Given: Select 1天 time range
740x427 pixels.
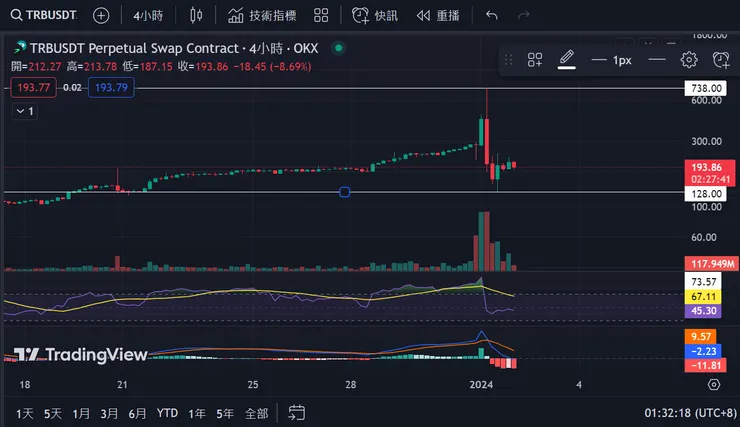Looking at the screenshot, I should click(25, 414).
